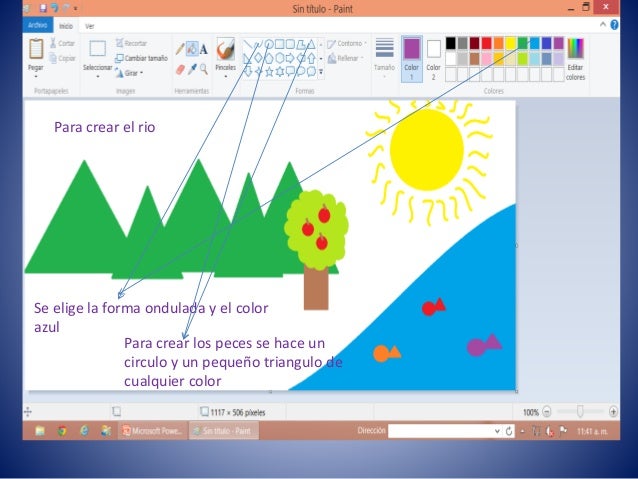638x479 pixels.
Task: Click the Editar colores rainbow icon
Action: pyautogui.click(x=575, y=48)
